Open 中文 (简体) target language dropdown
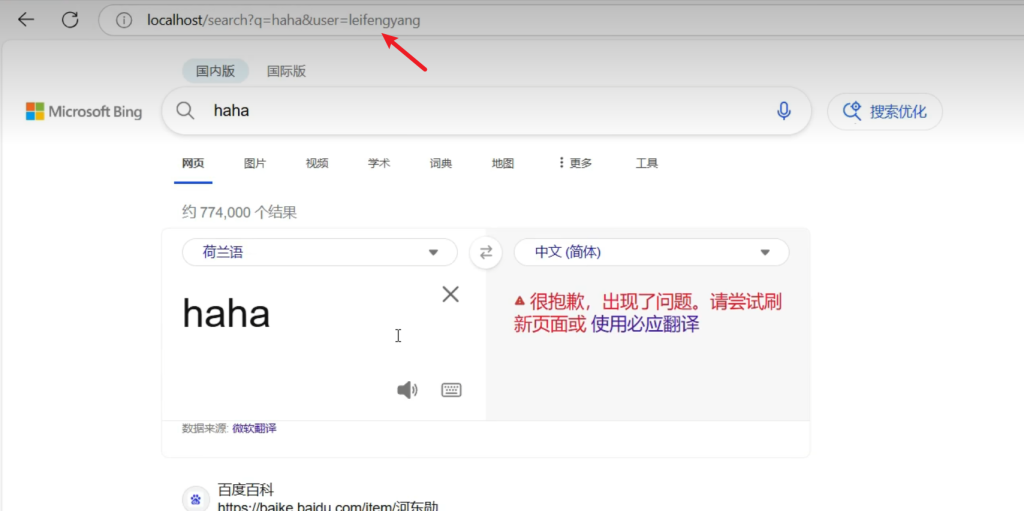This screenshot has height=511, width=1024. [x=651, y=253]
